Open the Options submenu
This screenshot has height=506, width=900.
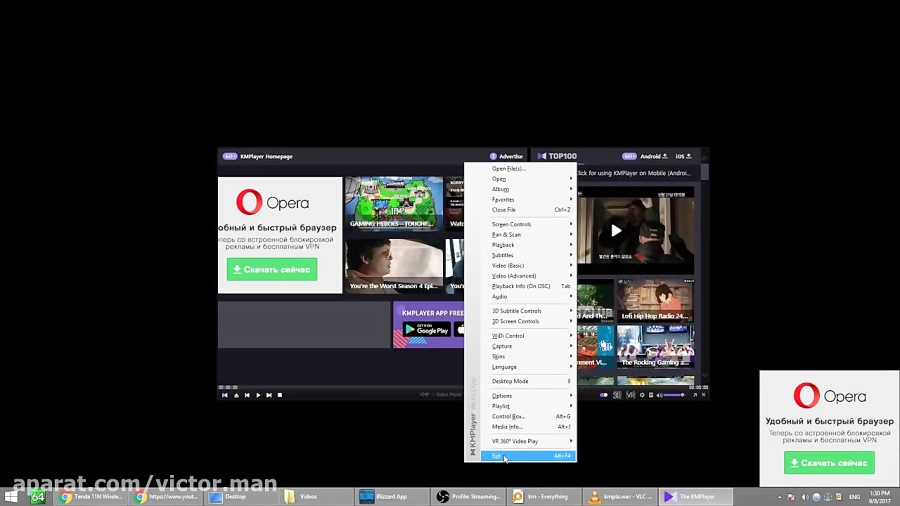pyautogui.click(x=527, y=396)
